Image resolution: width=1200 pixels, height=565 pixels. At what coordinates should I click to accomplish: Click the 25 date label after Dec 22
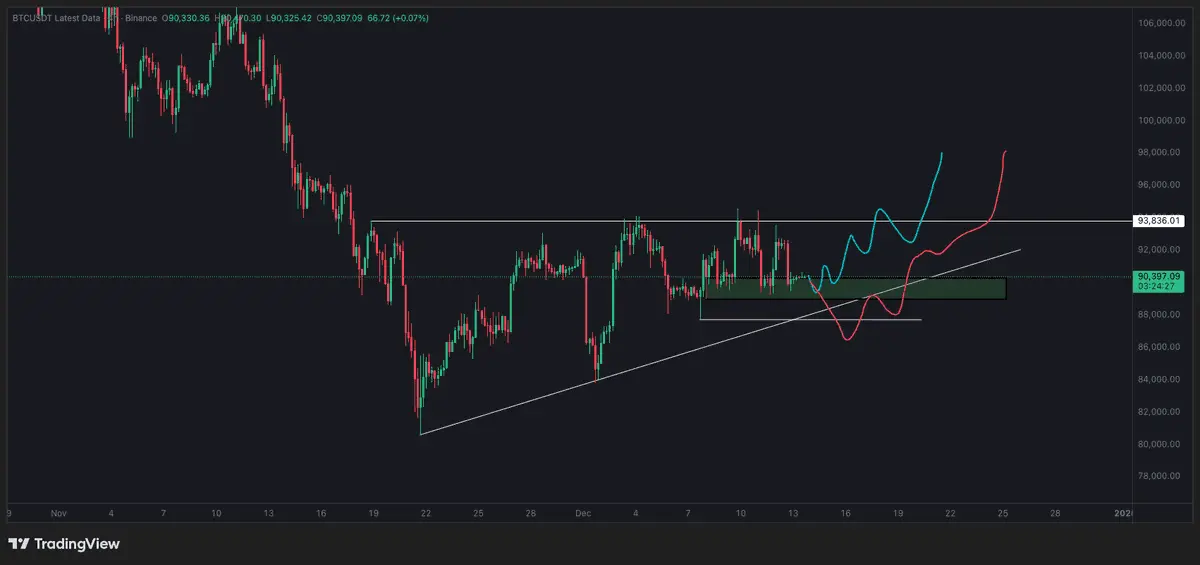[1003, 512]
